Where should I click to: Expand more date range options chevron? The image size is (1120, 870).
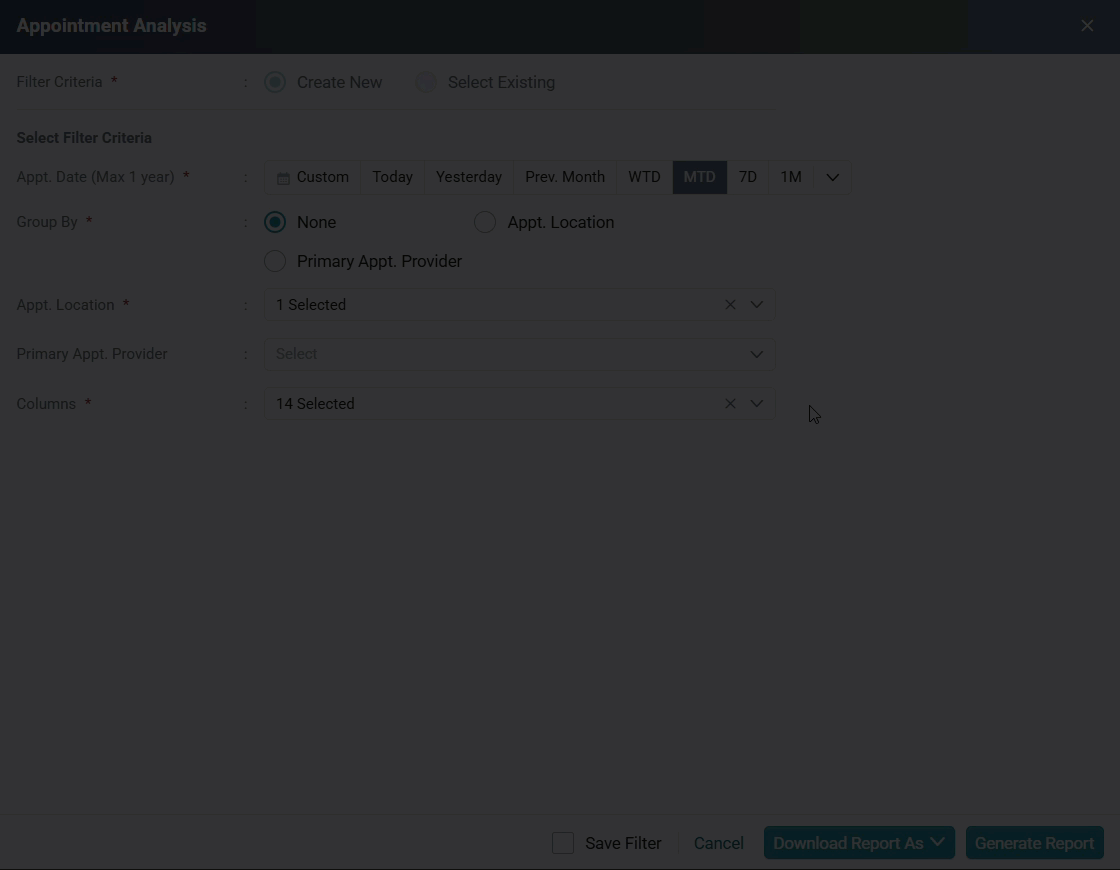(832, 177)
